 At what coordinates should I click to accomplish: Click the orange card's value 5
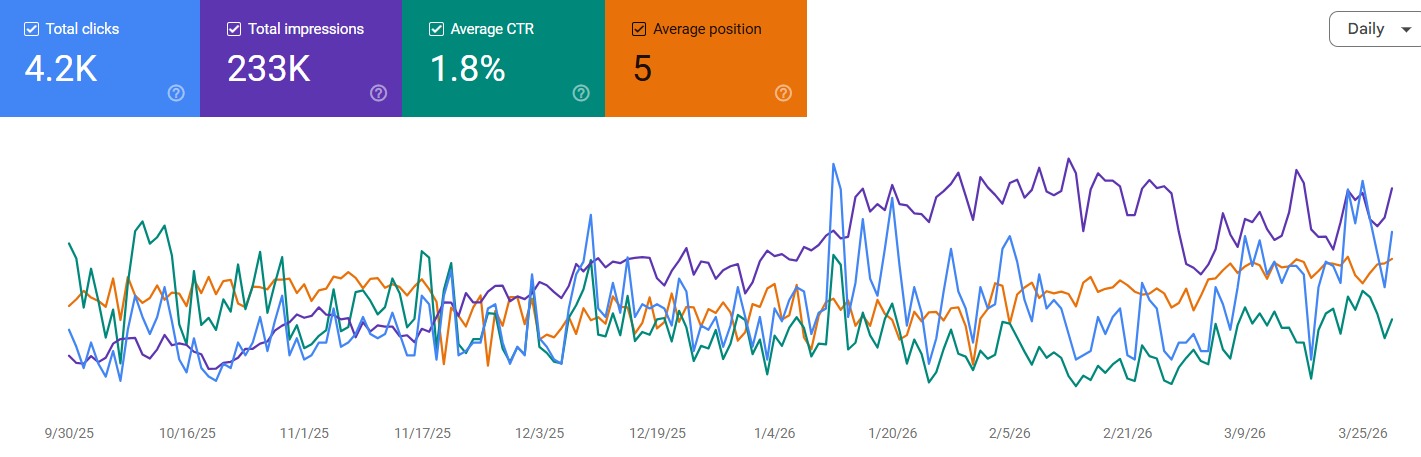point(642,69)
